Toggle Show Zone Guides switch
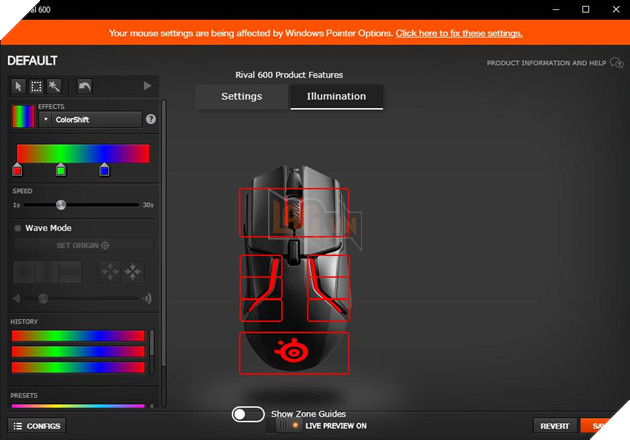Image resolution: width=630 pixels, height=440 pixels. (x=248, y=414)
